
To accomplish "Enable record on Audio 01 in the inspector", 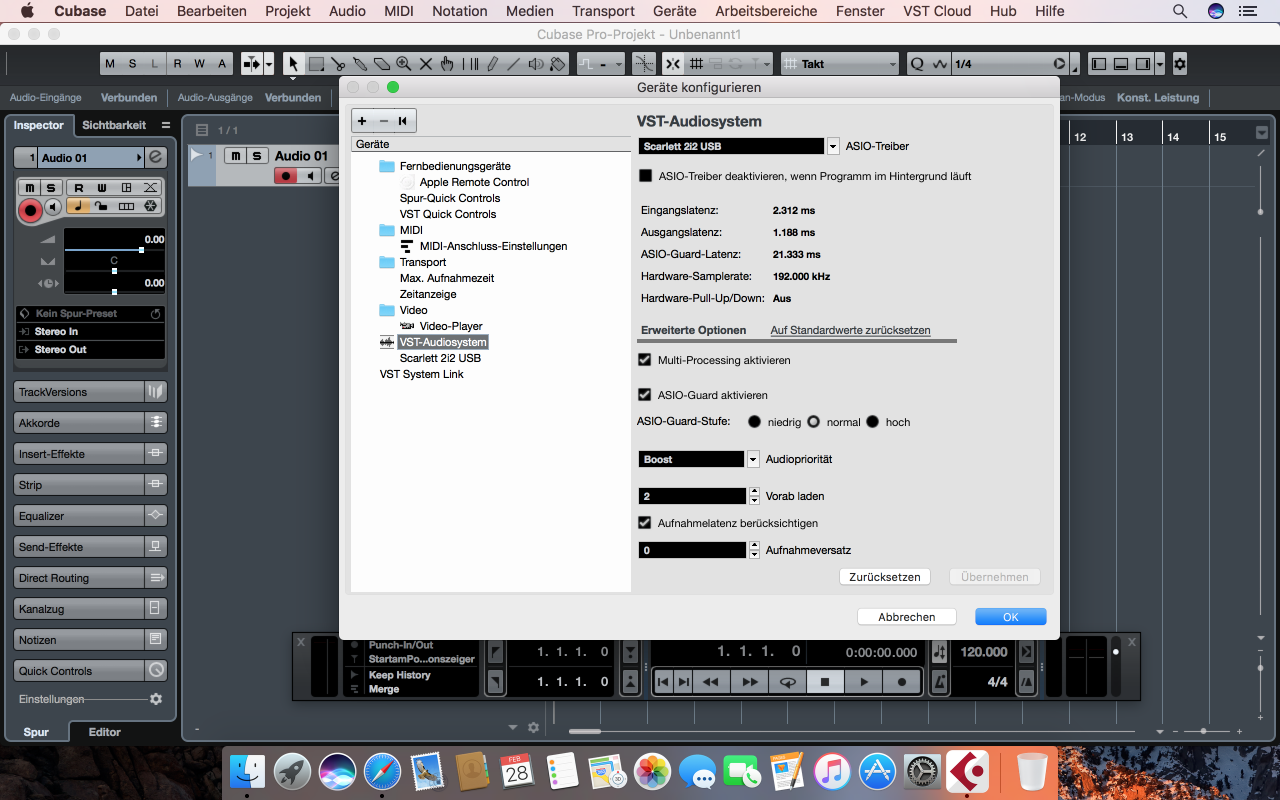I will pos(30,210).
